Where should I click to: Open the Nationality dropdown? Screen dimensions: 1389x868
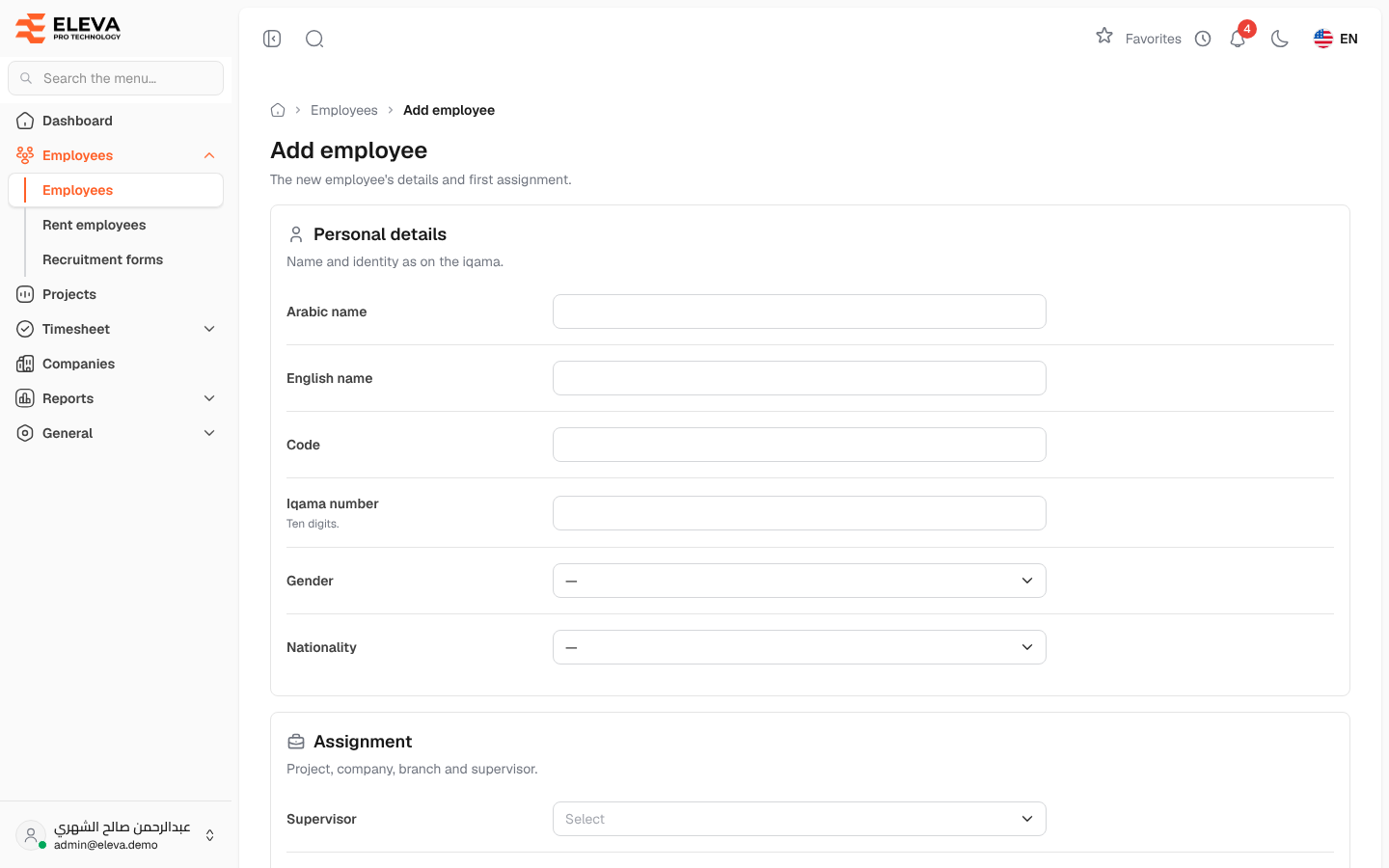point(800,647)
